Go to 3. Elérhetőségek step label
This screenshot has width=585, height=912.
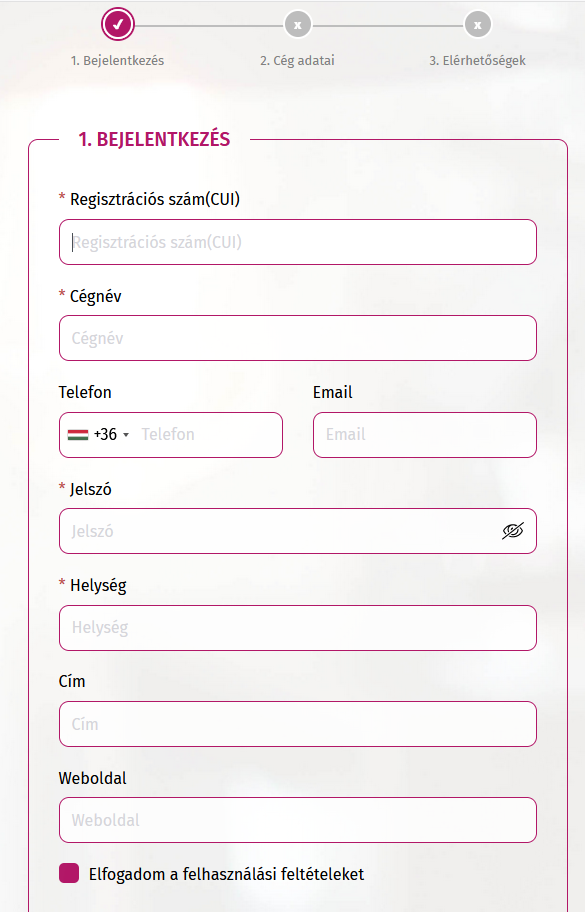pos(477,60)
